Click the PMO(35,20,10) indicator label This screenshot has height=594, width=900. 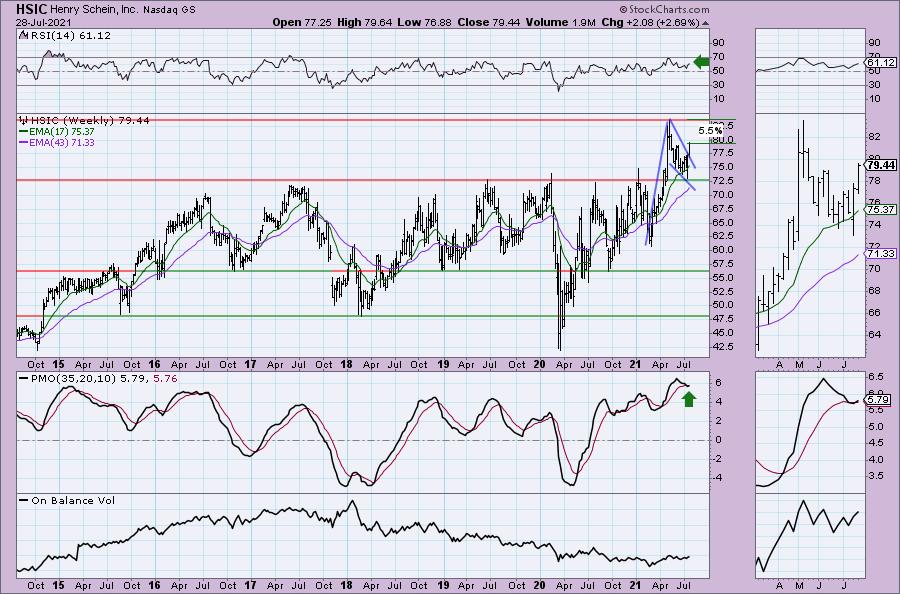pos(98,379)
